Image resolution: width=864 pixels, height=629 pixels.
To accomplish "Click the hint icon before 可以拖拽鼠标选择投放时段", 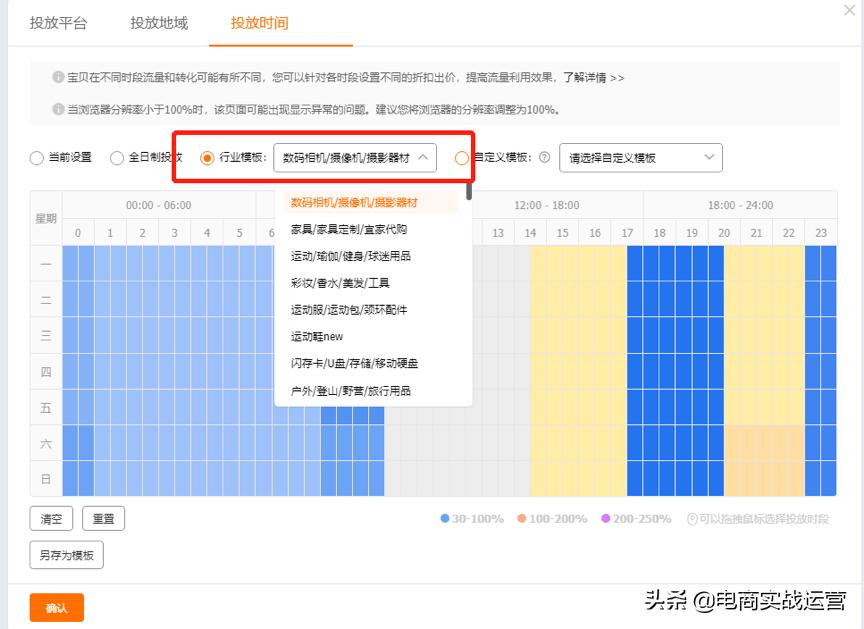I will 690,517.
